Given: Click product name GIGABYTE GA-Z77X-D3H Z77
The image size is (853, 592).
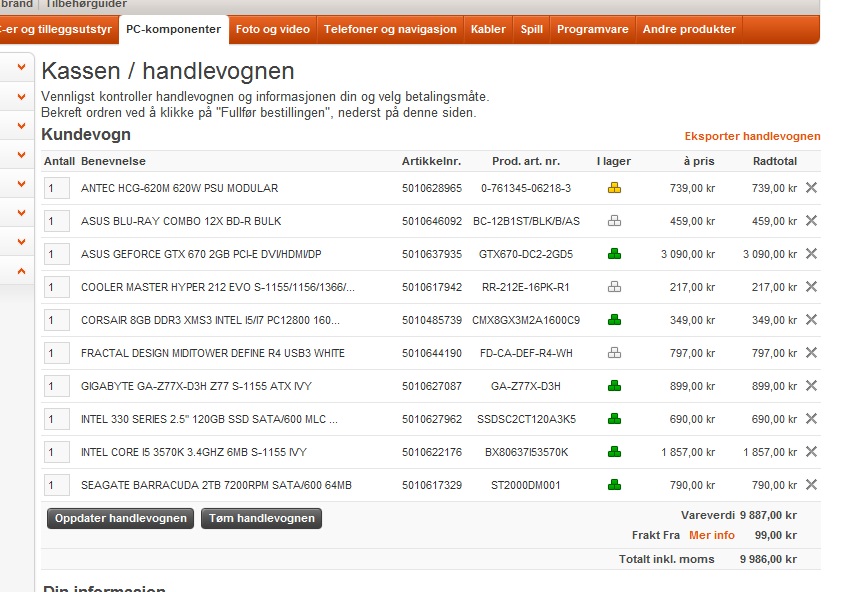Looking at the screenshot, I should click(x=196, y=386).
